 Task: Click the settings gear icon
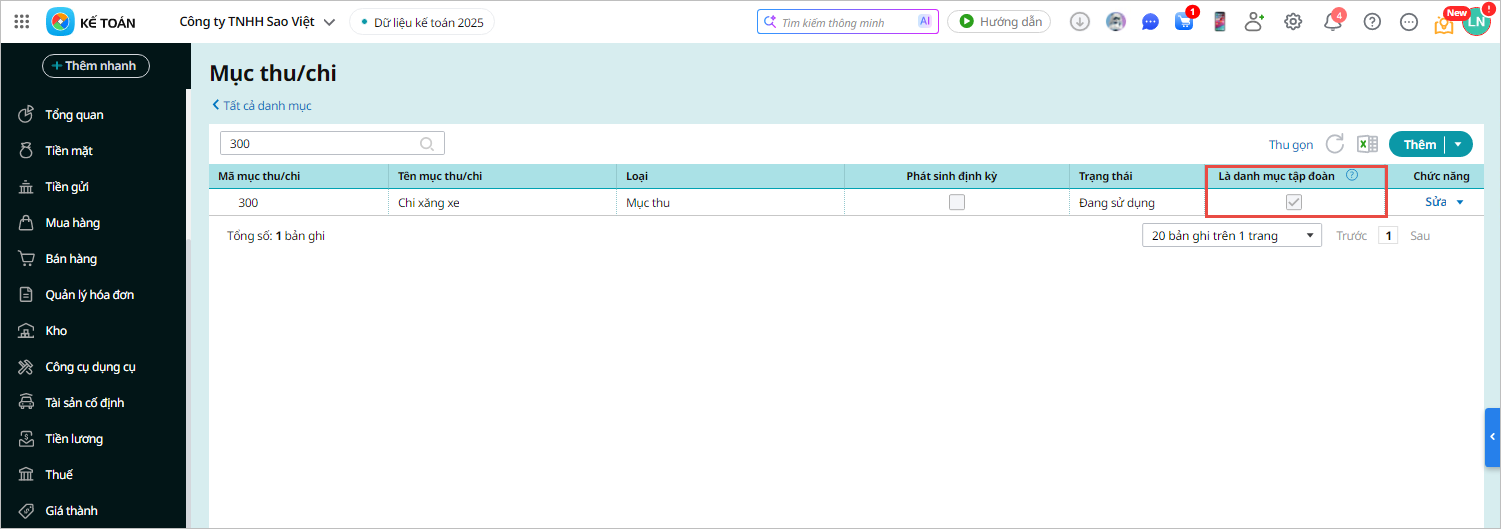[x=1293, y=22]
